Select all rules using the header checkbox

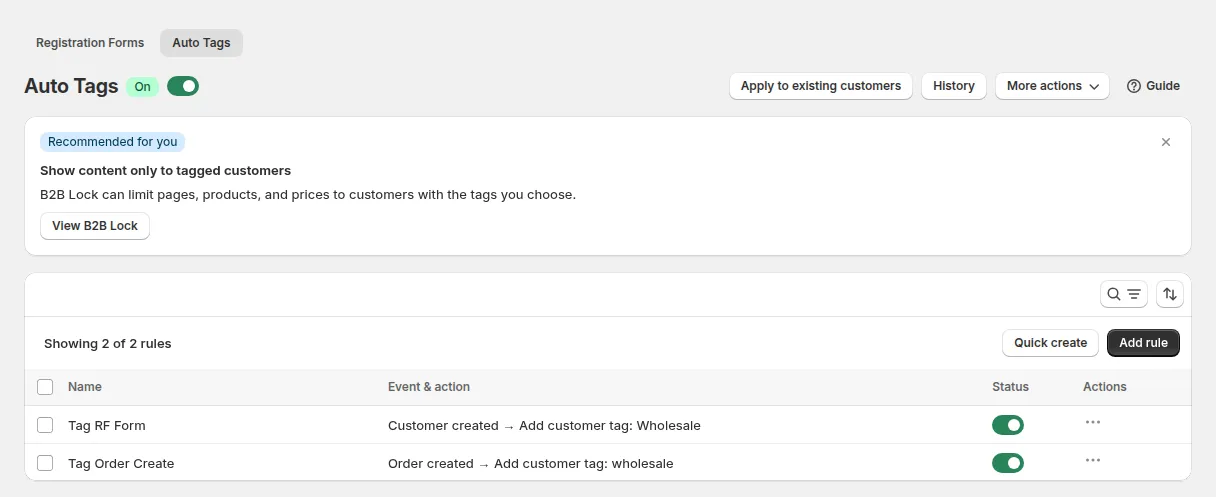coord(45,387)
